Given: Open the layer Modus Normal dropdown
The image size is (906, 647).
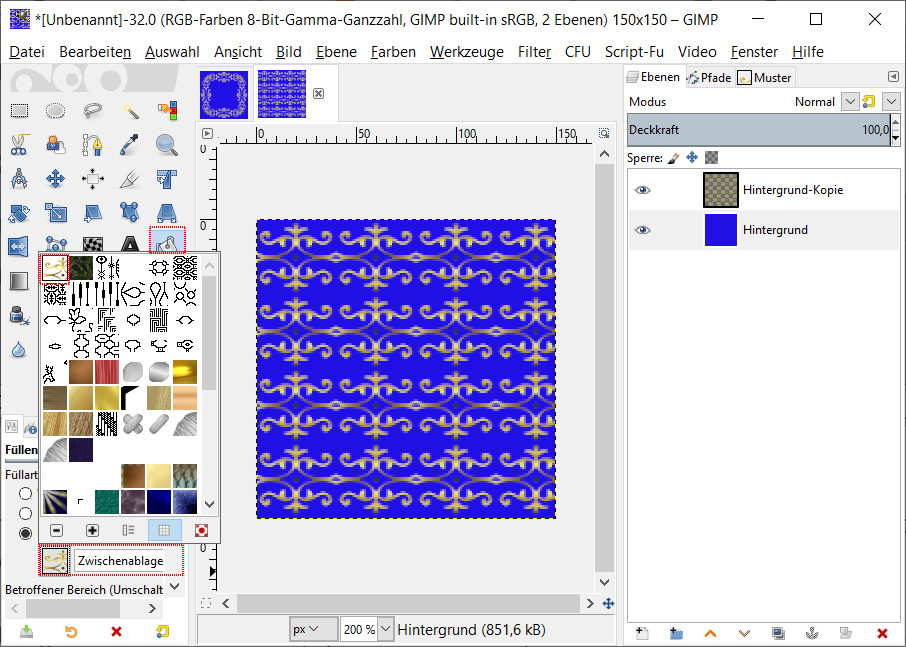Looking at the screenshot, I should pyautogui.click(x=849, y=102).
